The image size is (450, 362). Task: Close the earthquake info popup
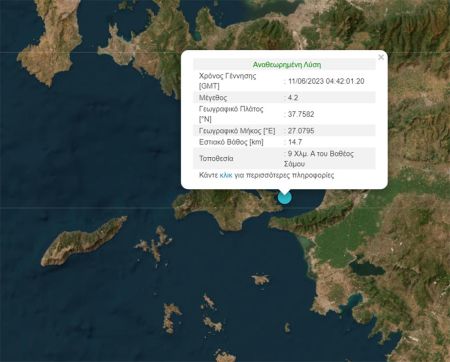381,57
